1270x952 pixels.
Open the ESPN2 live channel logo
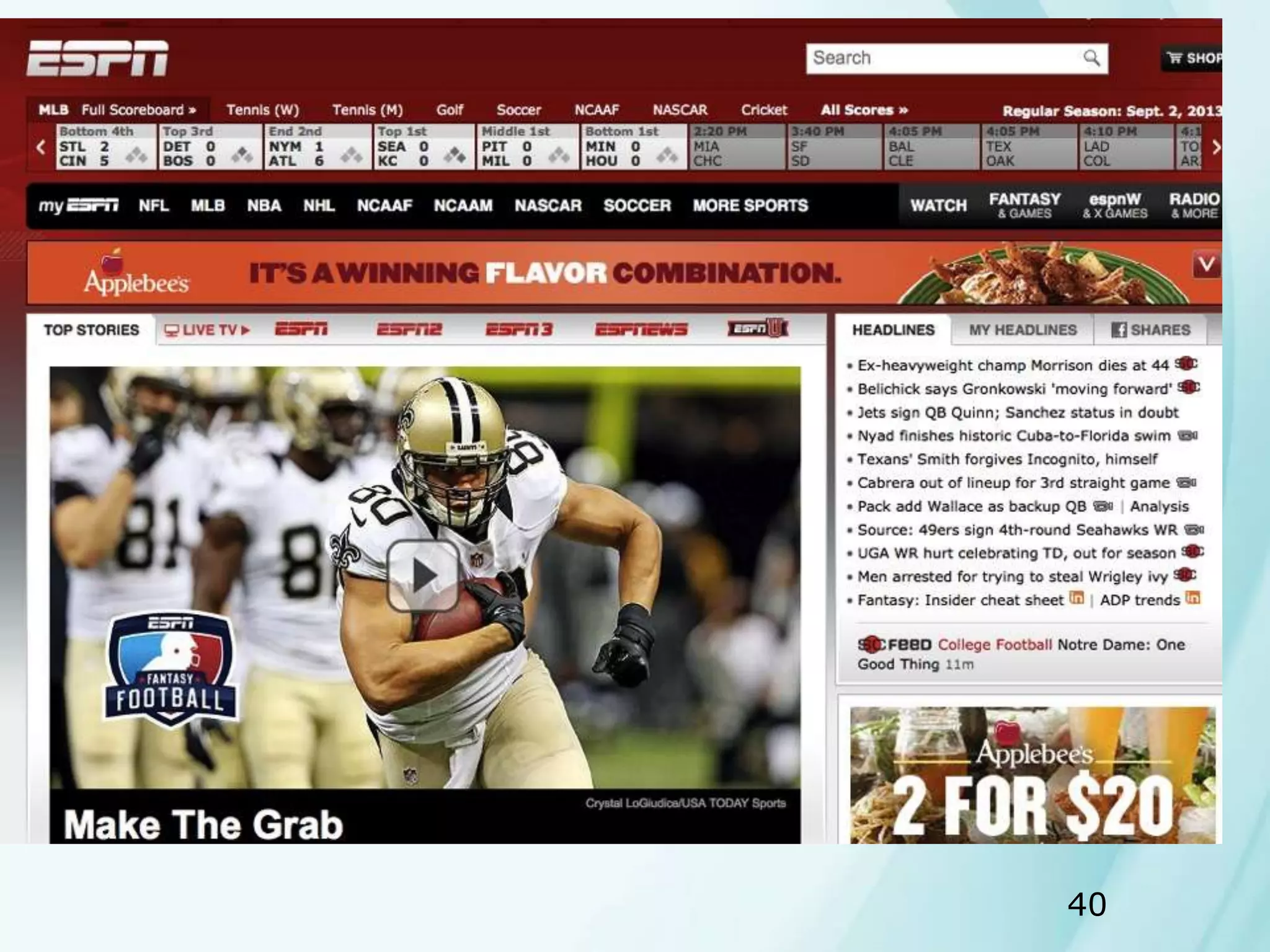(x=409, y=329)
